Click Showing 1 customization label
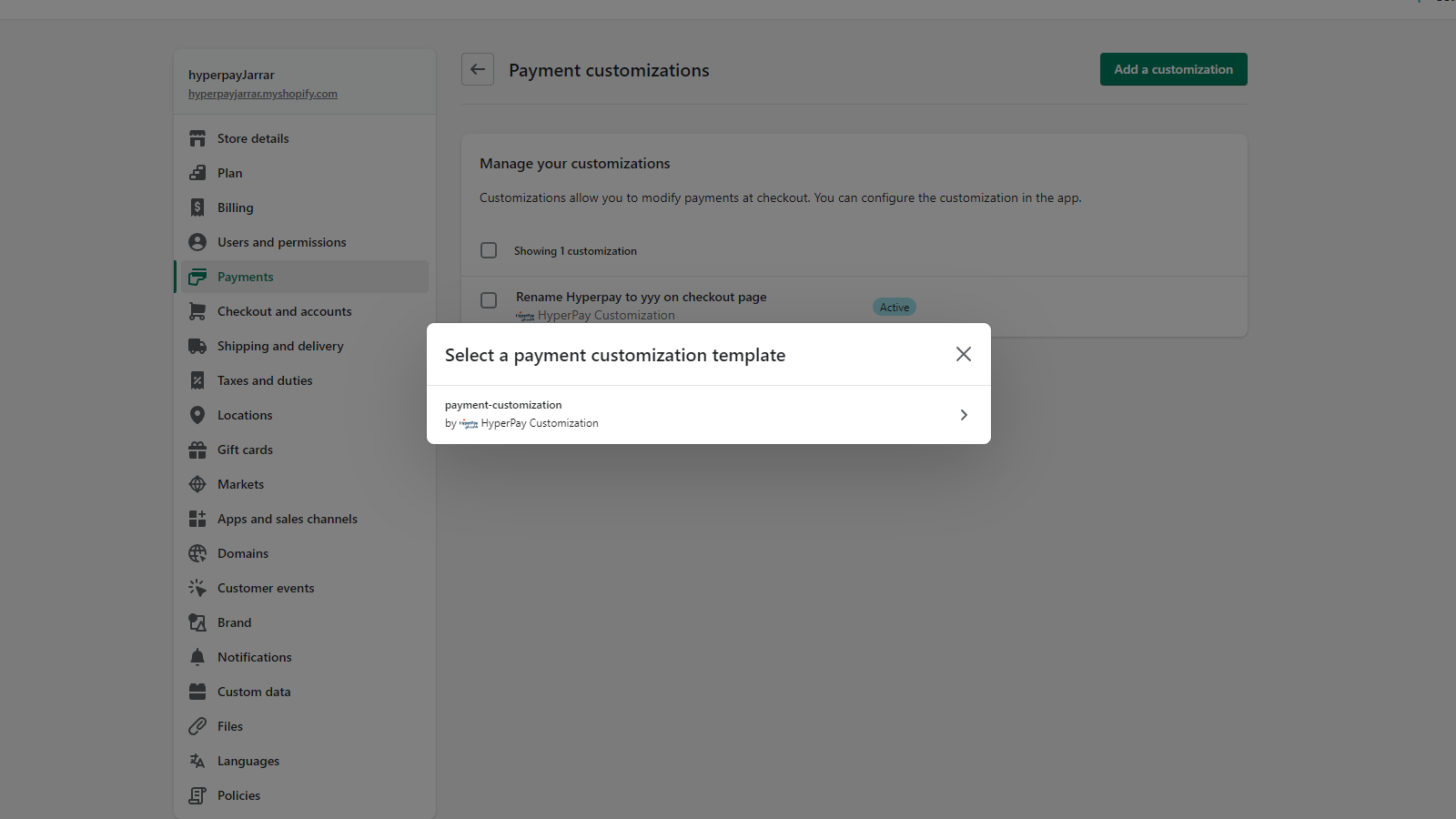 pyautogui.click(x=575, y=251)
